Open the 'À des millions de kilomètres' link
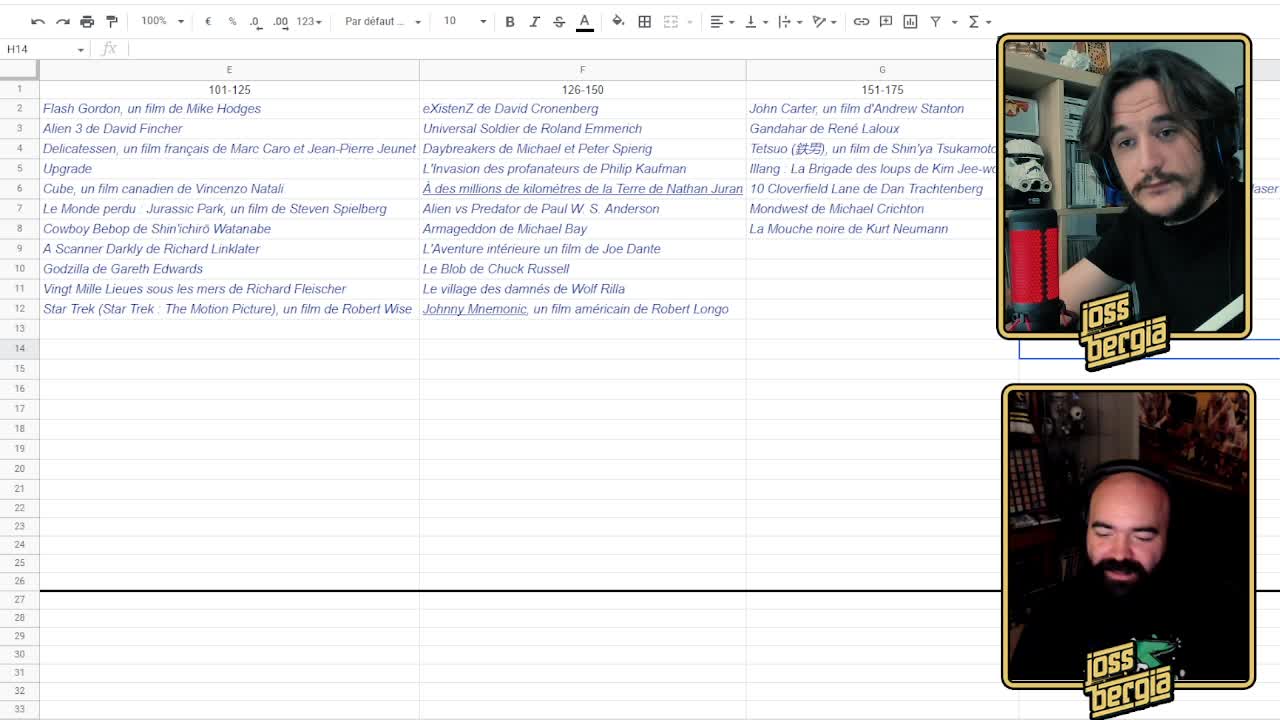1280x720 pixels. point(582,189)
